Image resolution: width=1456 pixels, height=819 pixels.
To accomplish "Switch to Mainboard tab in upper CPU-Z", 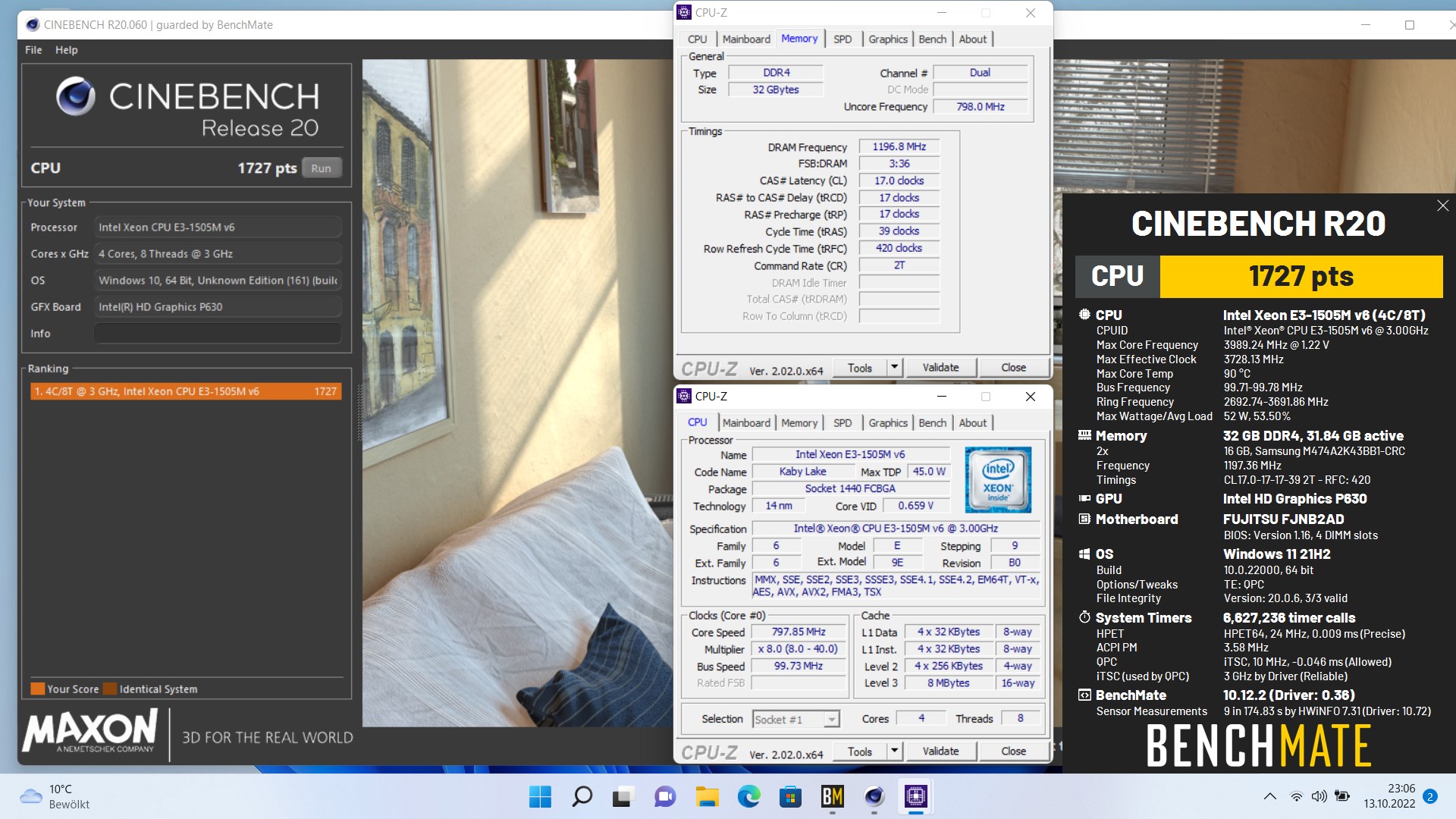I will click(x=746, y=39).
